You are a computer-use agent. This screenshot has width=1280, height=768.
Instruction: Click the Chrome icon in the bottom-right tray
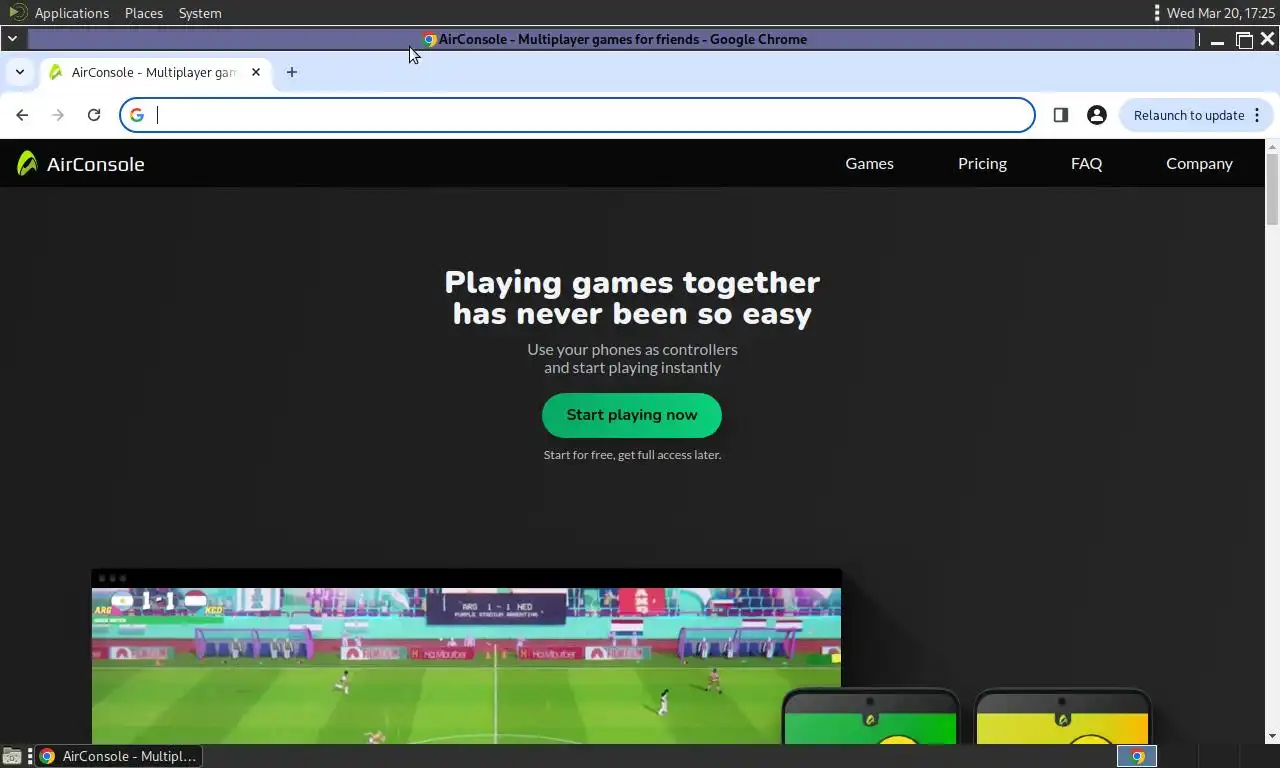pyautogui.click(x=1137, y=756)
